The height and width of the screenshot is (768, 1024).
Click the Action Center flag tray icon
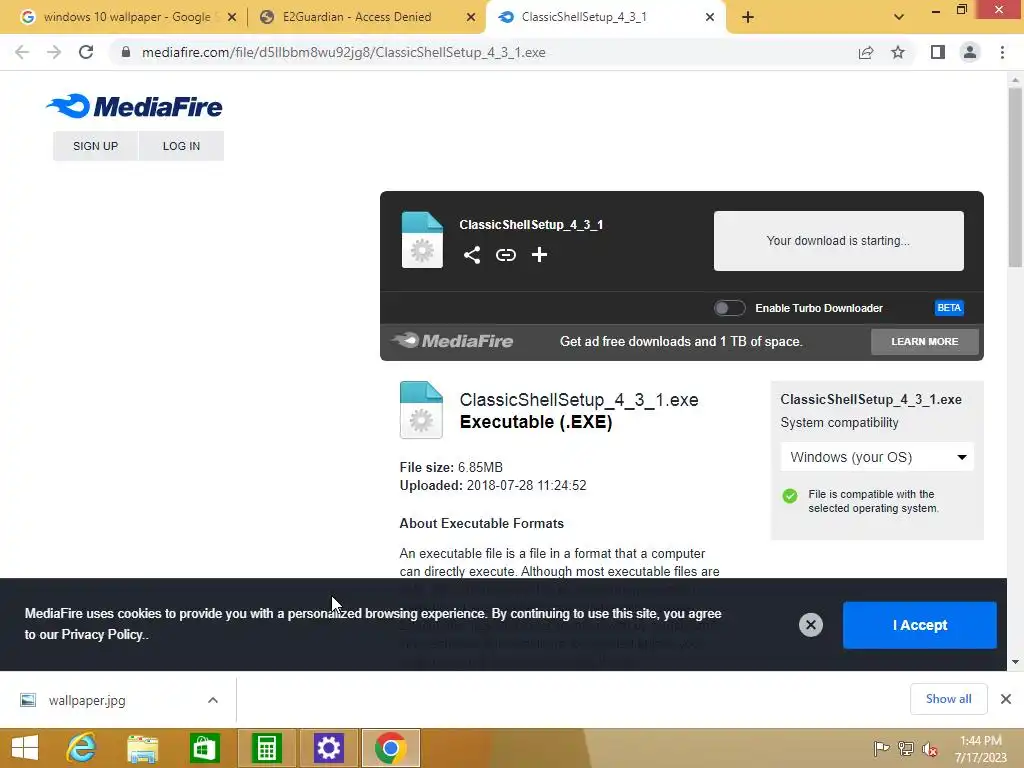coord(881,749)
